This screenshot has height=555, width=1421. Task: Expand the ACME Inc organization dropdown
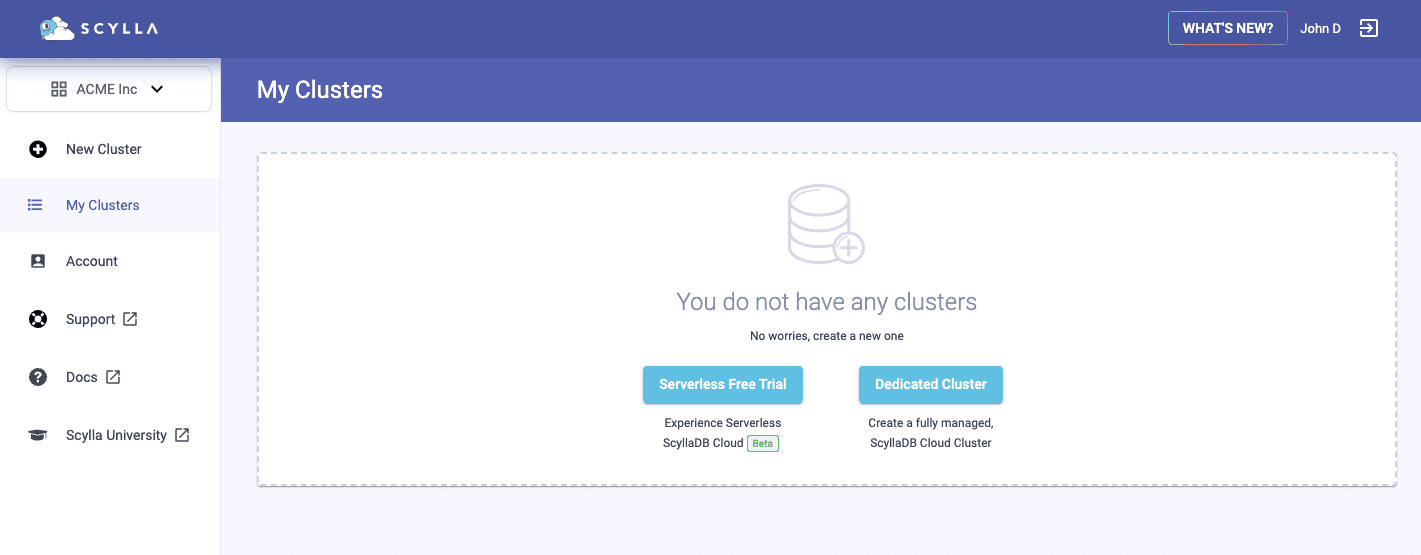coord(109,89)
